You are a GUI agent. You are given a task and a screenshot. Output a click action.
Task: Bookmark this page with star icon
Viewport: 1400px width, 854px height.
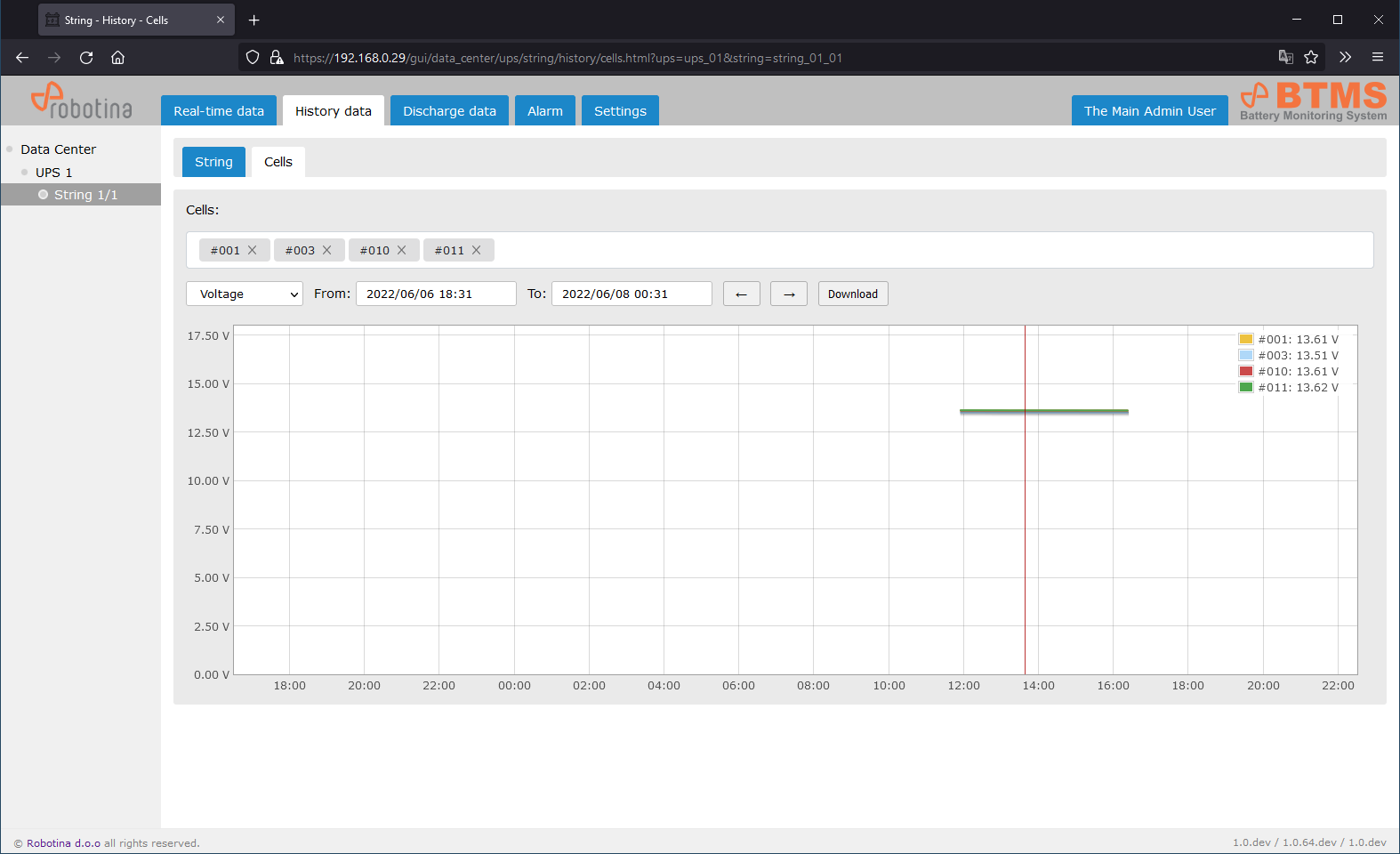point(1311,58)
